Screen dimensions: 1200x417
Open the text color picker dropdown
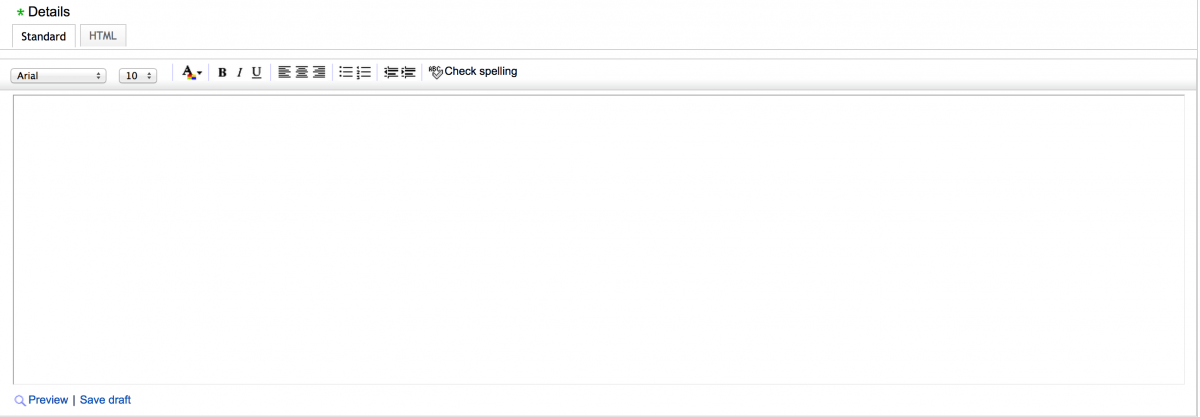click(192, 73)
